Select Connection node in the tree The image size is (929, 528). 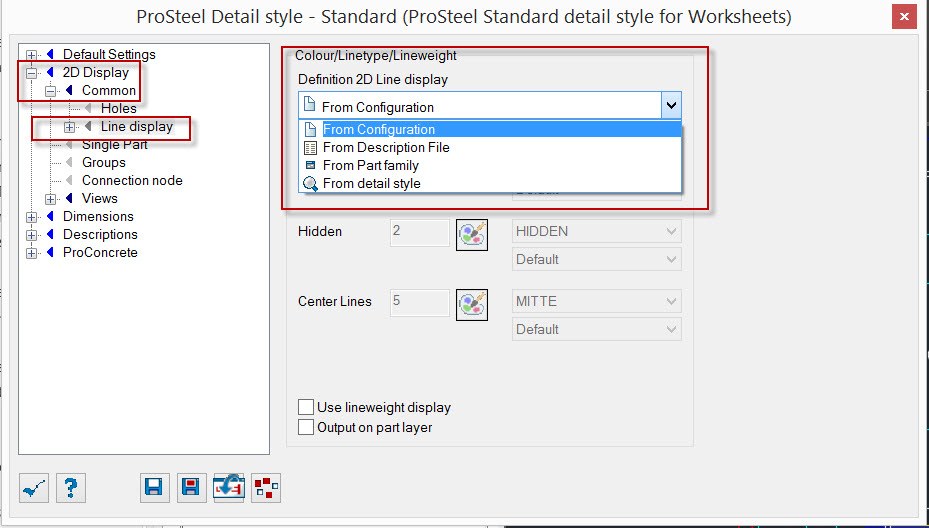point(132,180)
